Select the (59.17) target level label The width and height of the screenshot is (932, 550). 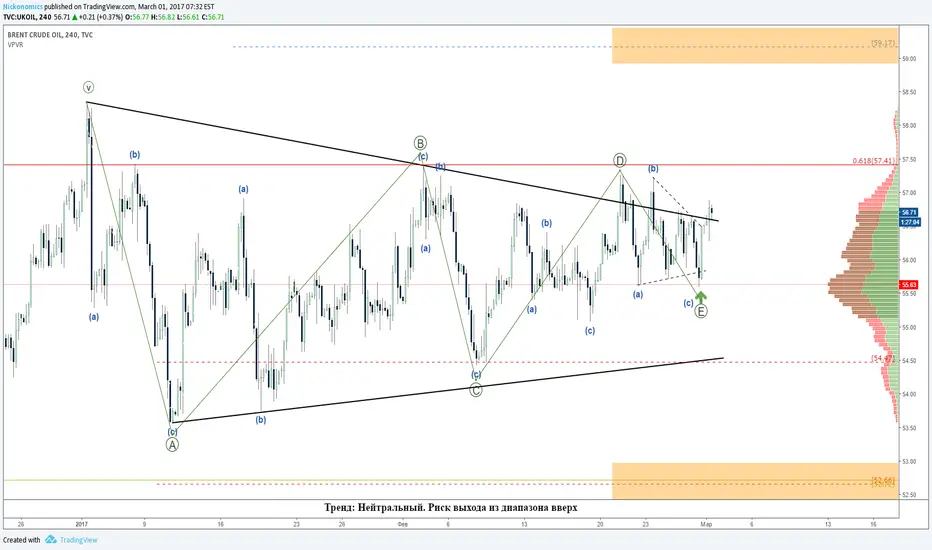pos(883,43)
